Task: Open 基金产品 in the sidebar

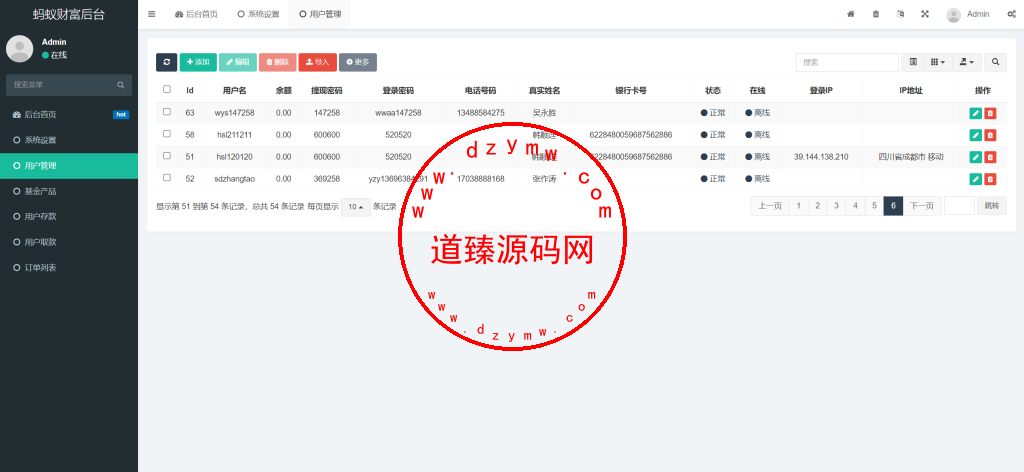Action: 69,191
